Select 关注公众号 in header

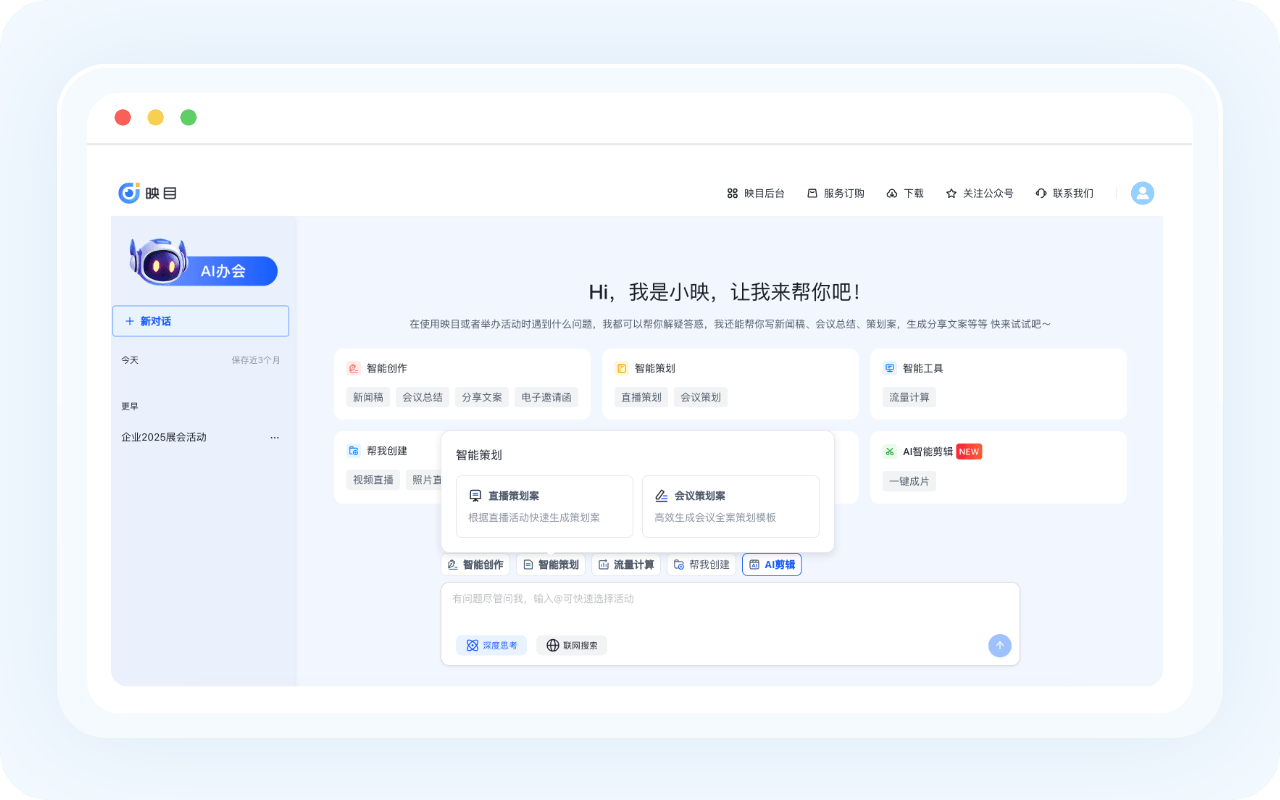[979, 193]
